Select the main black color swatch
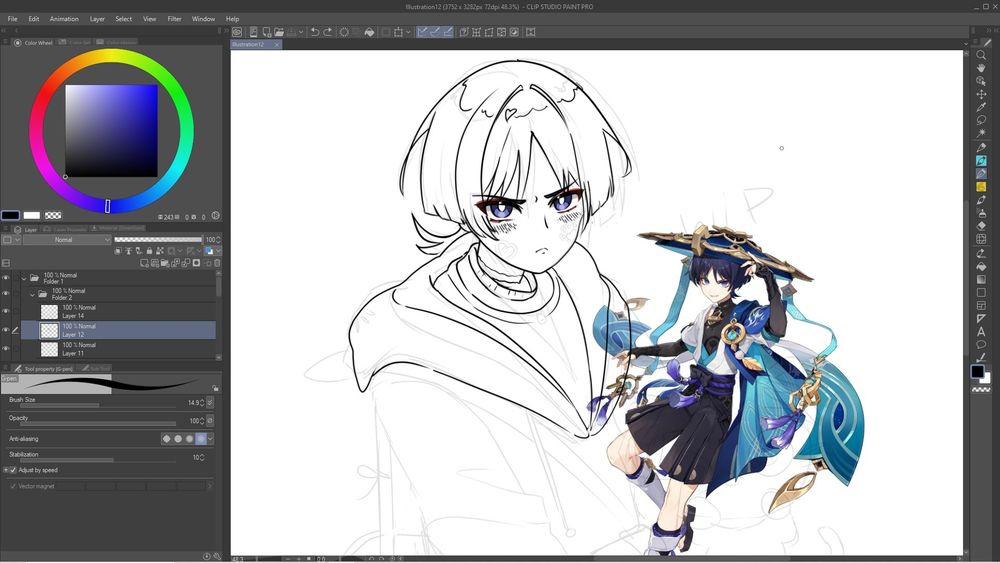Image resolution: width=1000 pixels, height=563 pixels. click(x=10, y=216)
